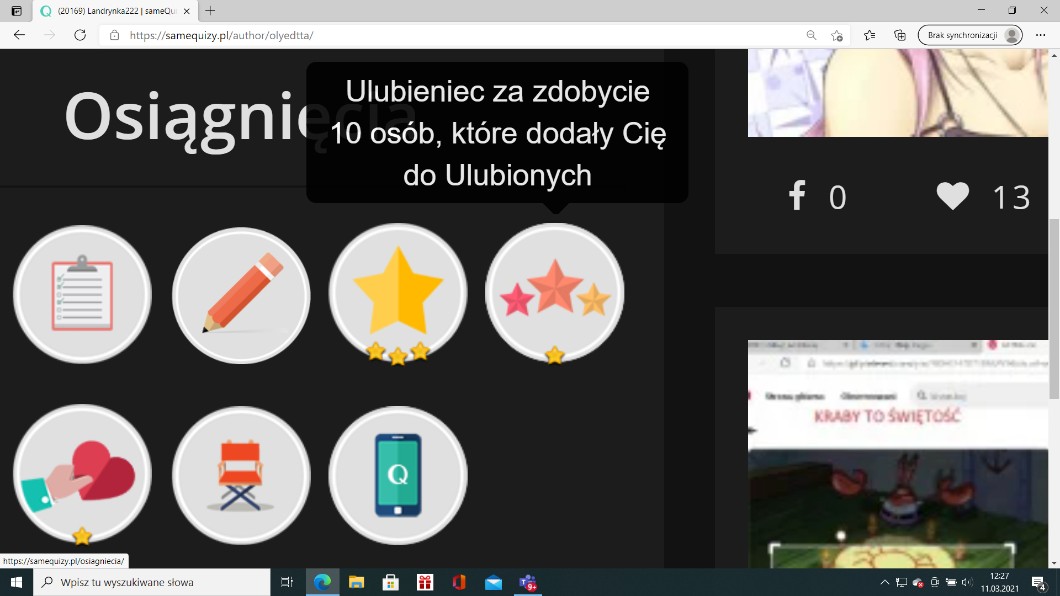Click the Brak synchronizacji profile button
Viewport: 1060px width, 596px height.
(x=970, y=35)
